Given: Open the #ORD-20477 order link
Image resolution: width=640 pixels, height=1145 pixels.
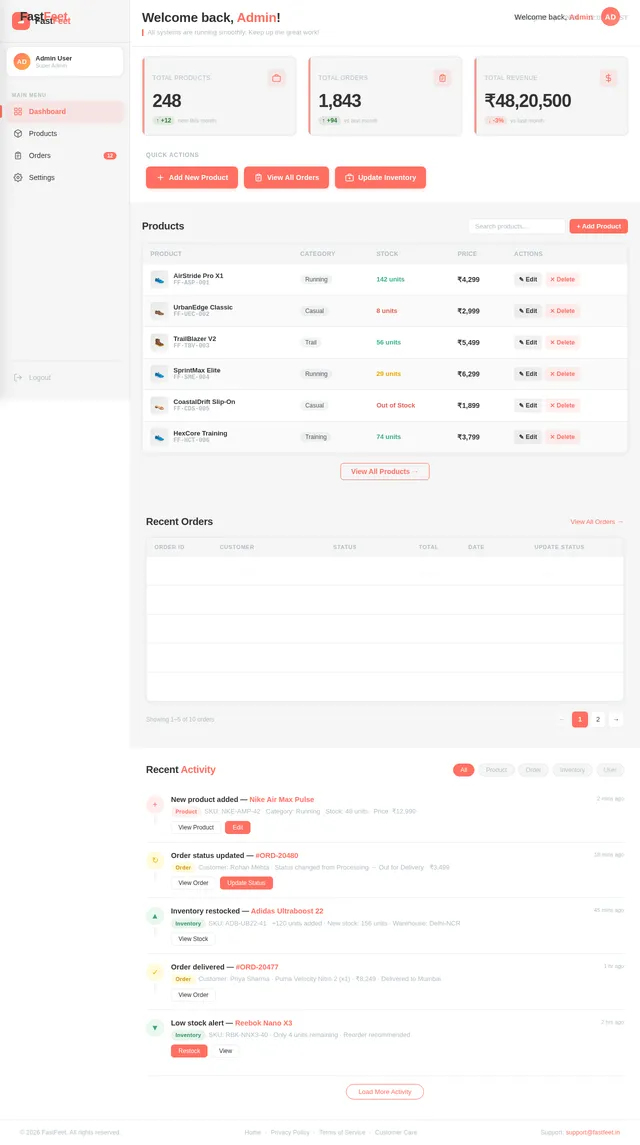Looking at the screenshot, I should click(256, 967).
